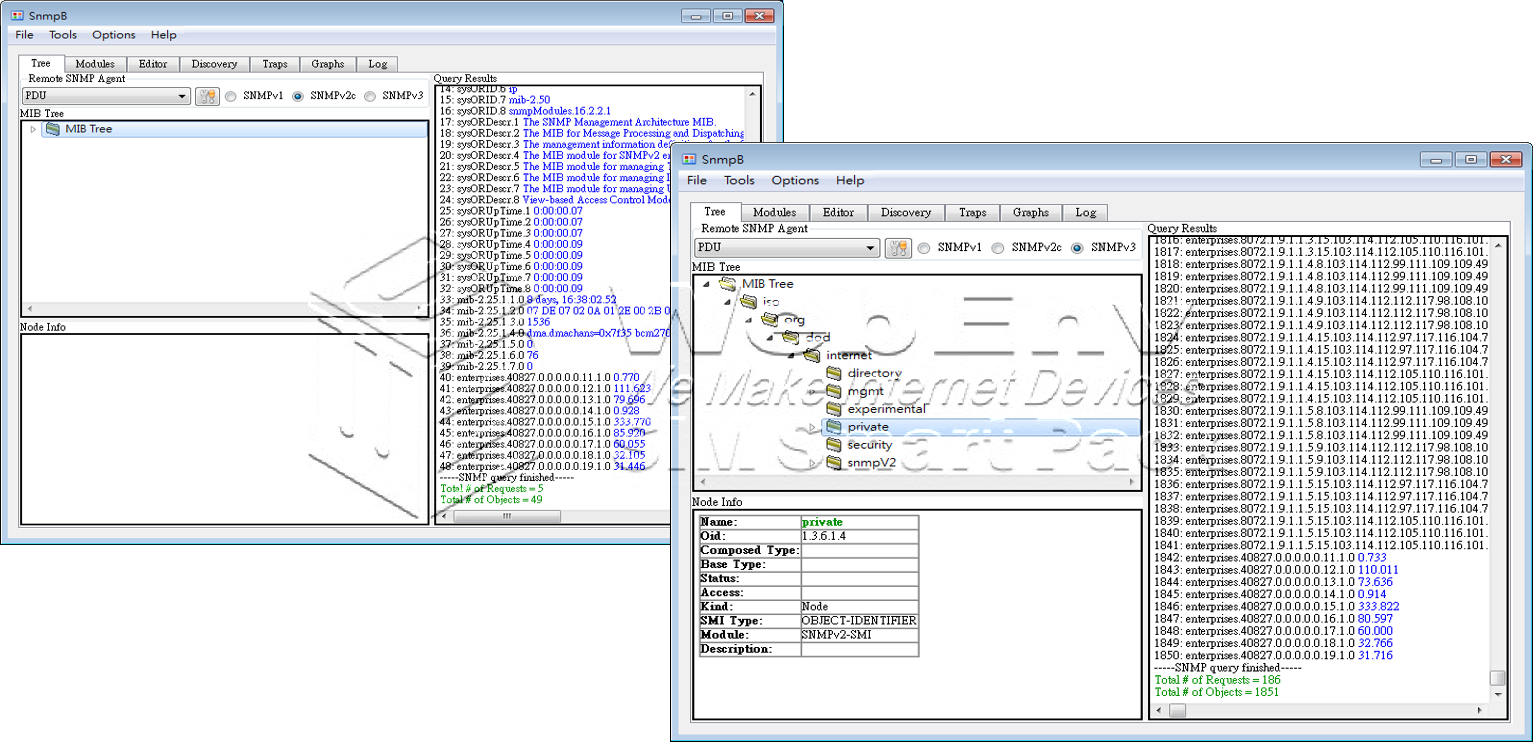Click MIB Tree root folder icon in front window
Image resolution: width=1533 pixels, height=742 pixels.
click(x=727, y=283)
